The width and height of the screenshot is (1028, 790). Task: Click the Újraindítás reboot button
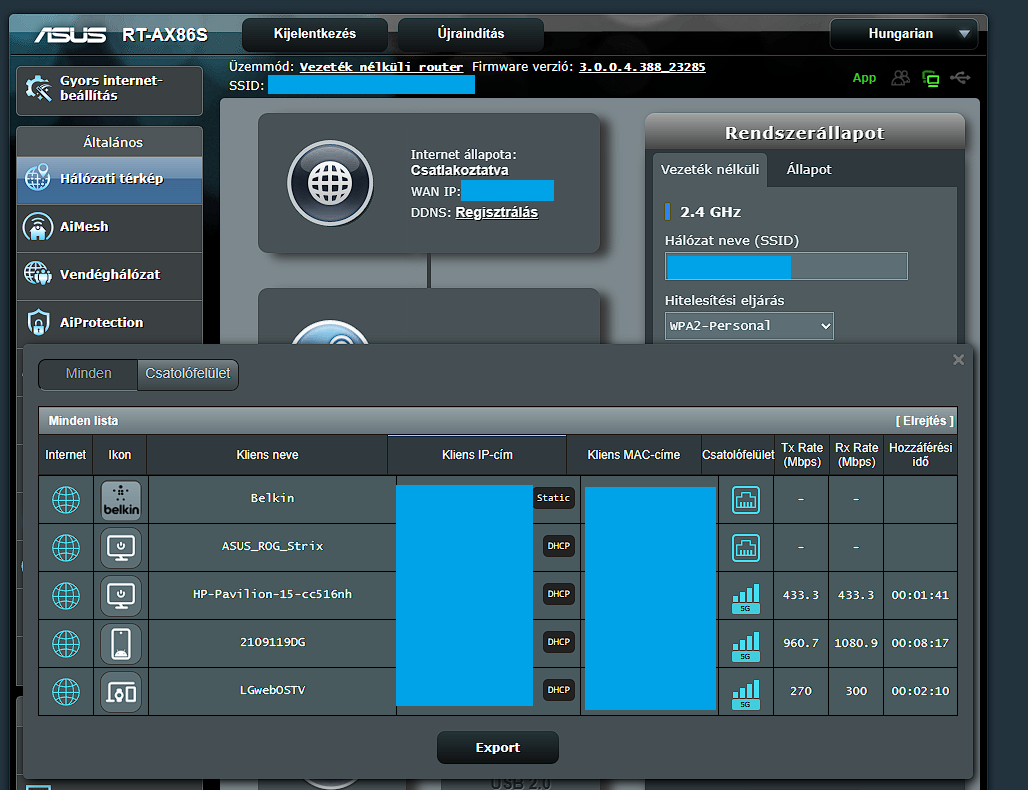coord(471,34)
